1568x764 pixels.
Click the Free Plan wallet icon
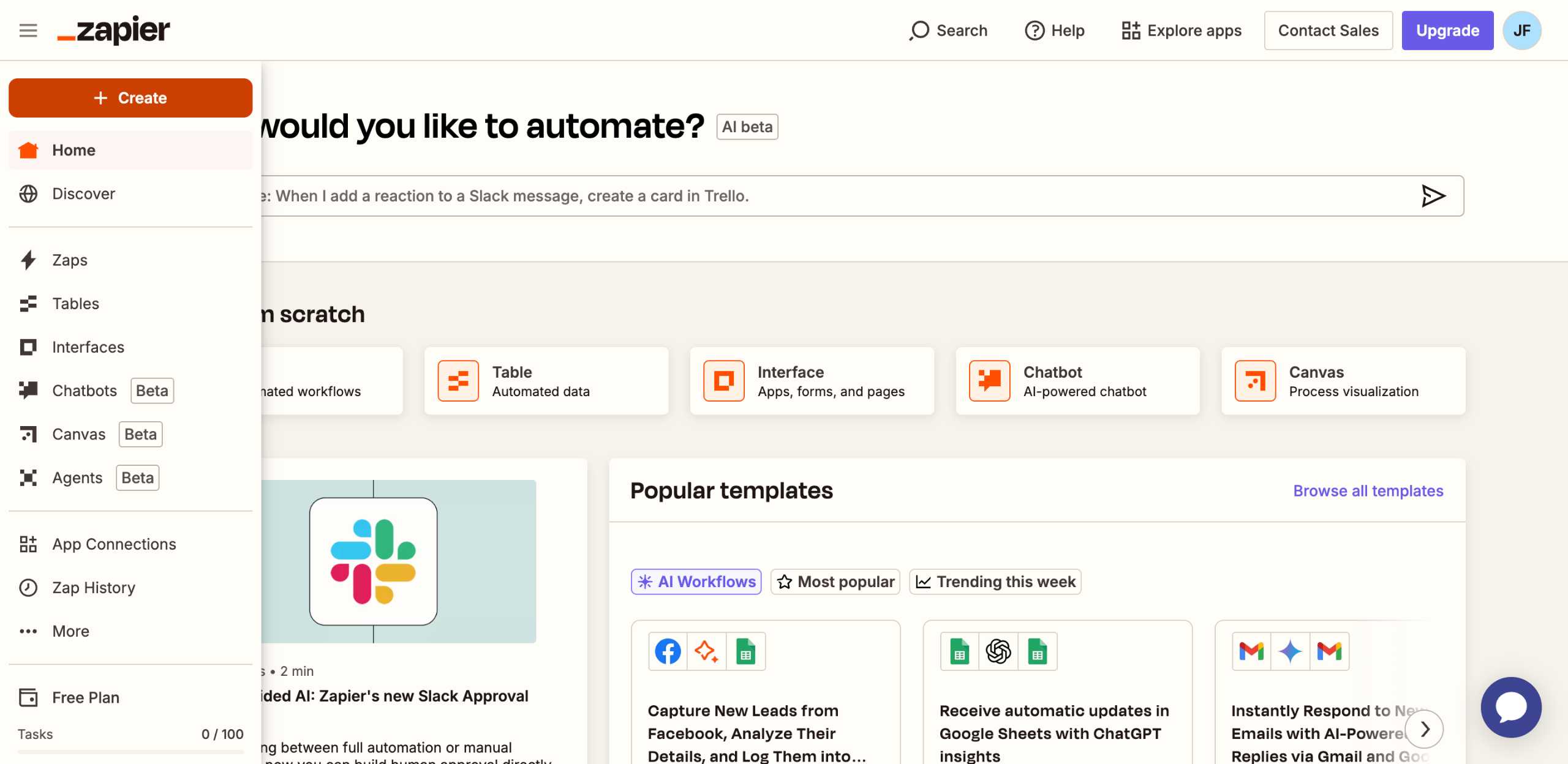(x=28, y=697)
